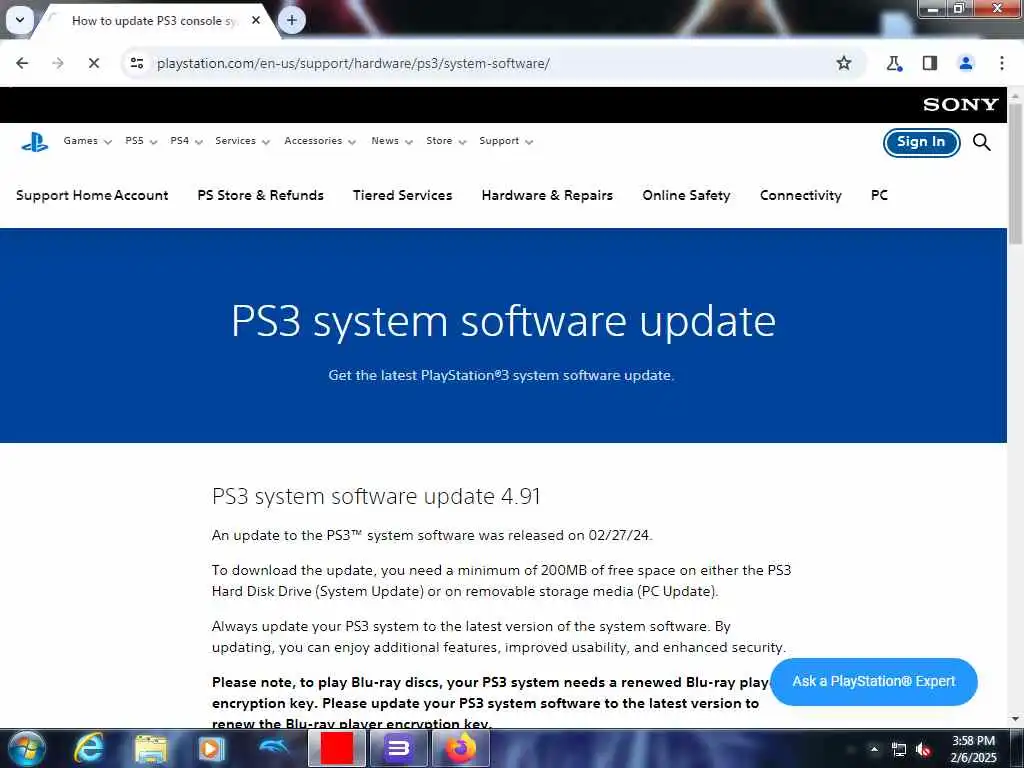1024x768 pixels.
Task: Open the Chrome three-dot menu
Action: [1001, 63]
